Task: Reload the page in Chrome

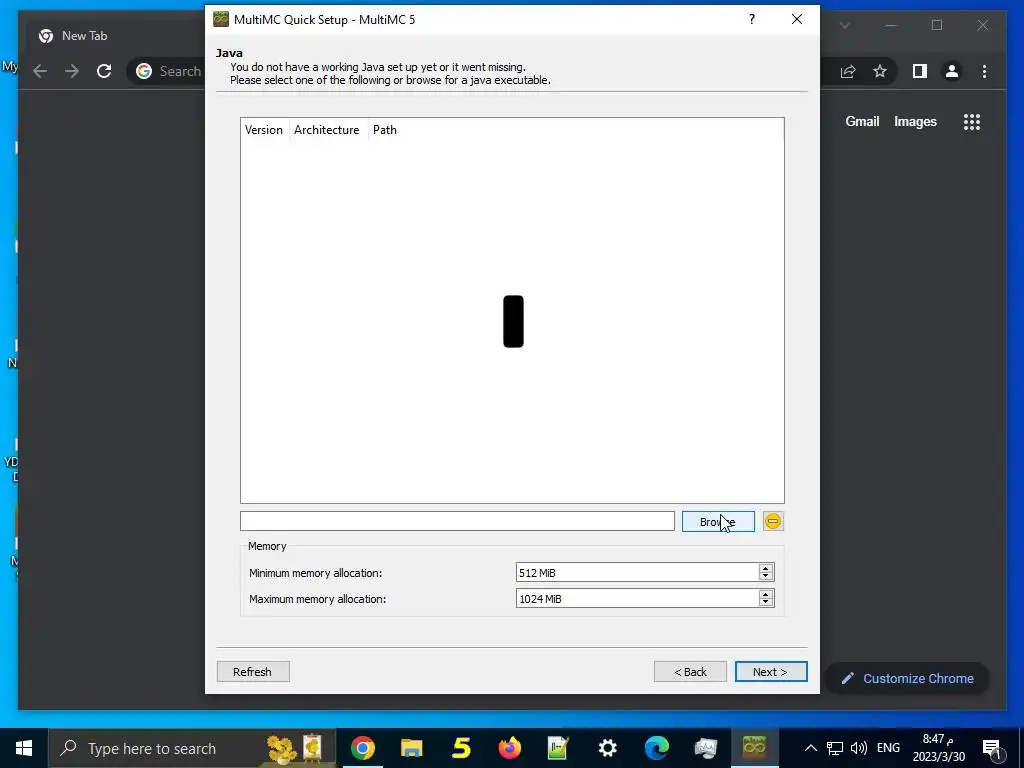Action: click(x=104, y=71)
